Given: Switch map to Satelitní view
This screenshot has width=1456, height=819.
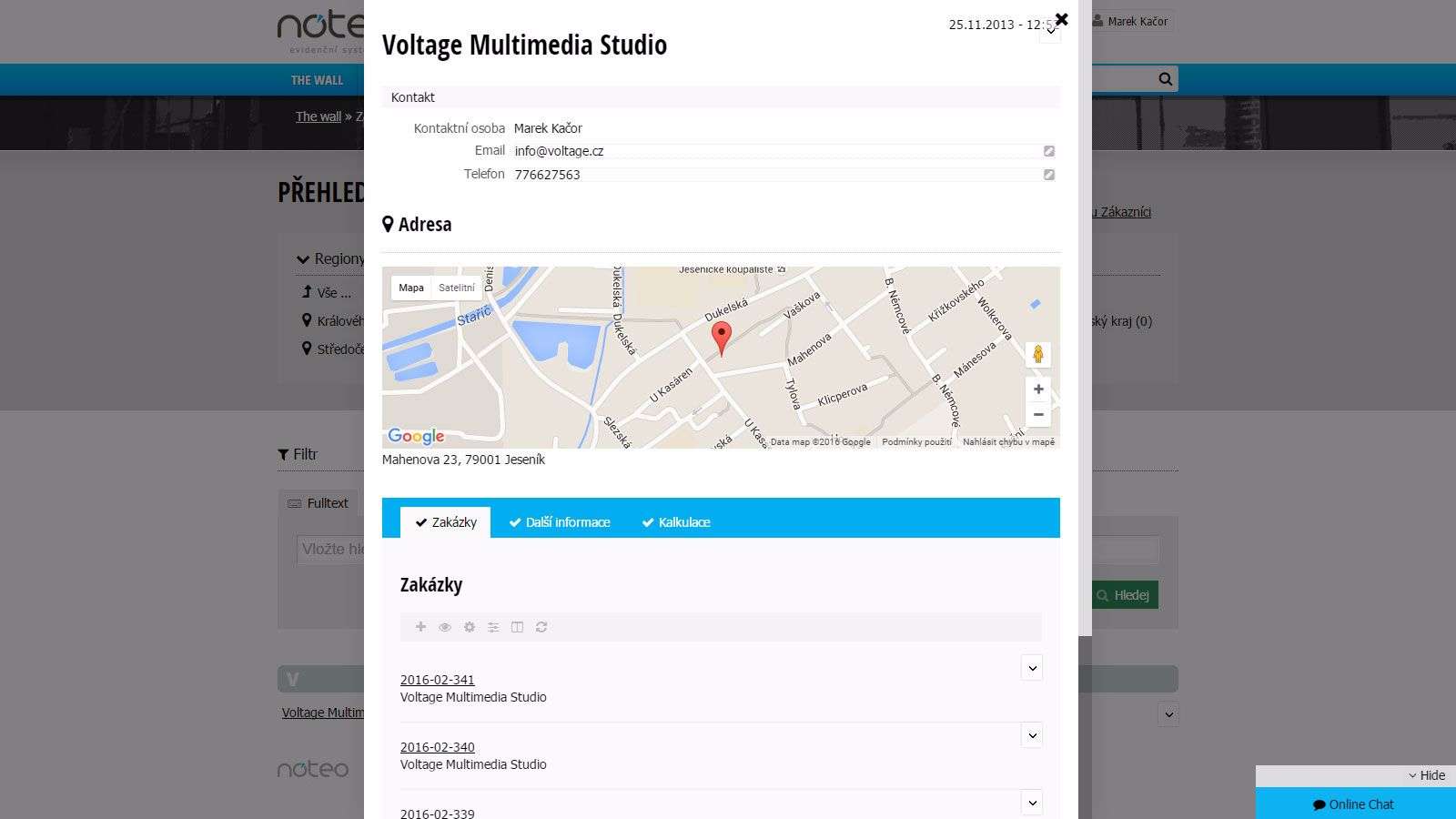Looking at the screenshot, I should 456,288.
